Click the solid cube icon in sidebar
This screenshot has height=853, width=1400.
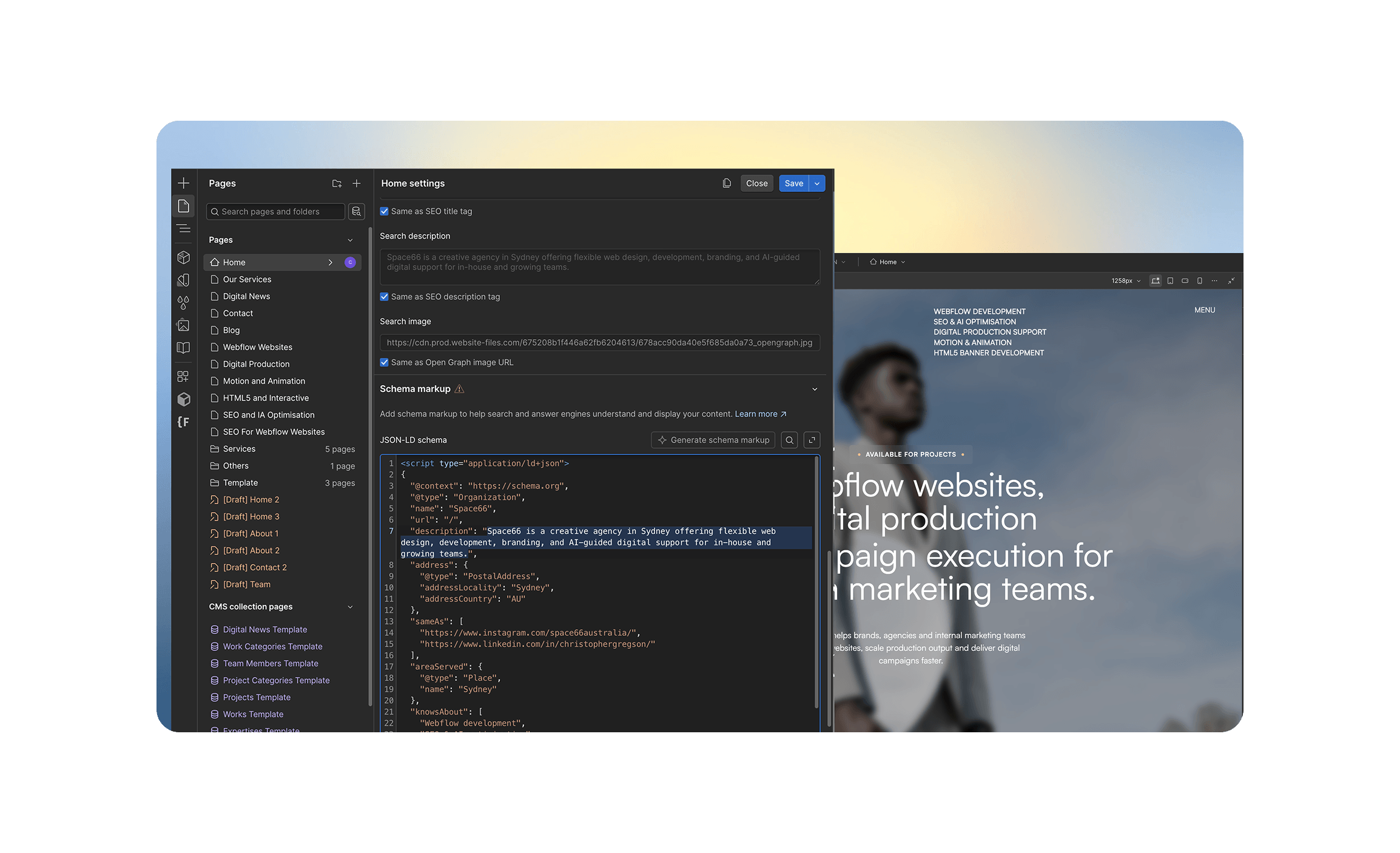pyautogui.click(x=184, y=399)
